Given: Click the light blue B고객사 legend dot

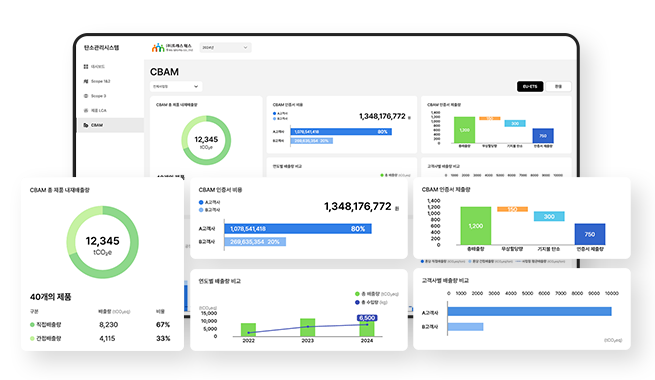Looking at the screenshot, I should pos(201,210).
